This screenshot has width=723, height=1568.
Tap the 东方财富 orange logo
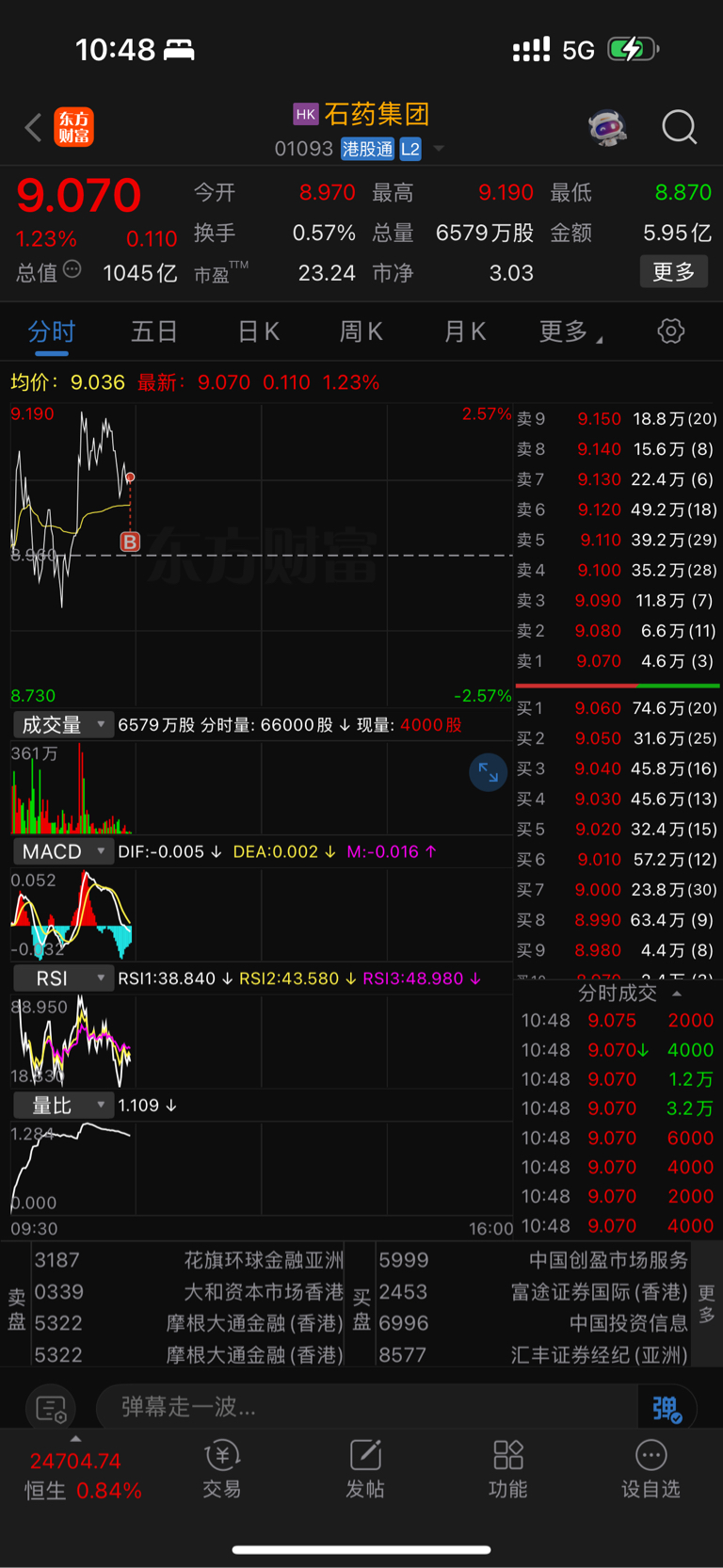coord(73,127)
